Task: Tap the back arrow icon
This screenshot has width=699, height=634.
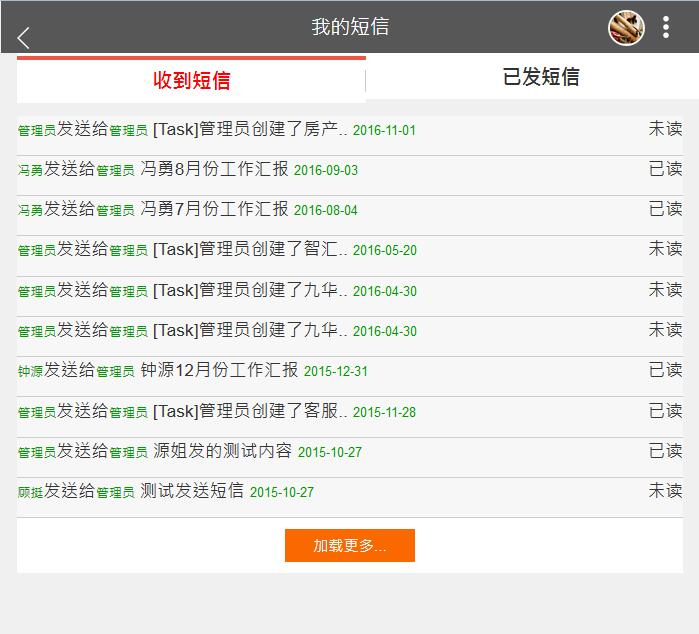Action: click(x=24, y=38)
